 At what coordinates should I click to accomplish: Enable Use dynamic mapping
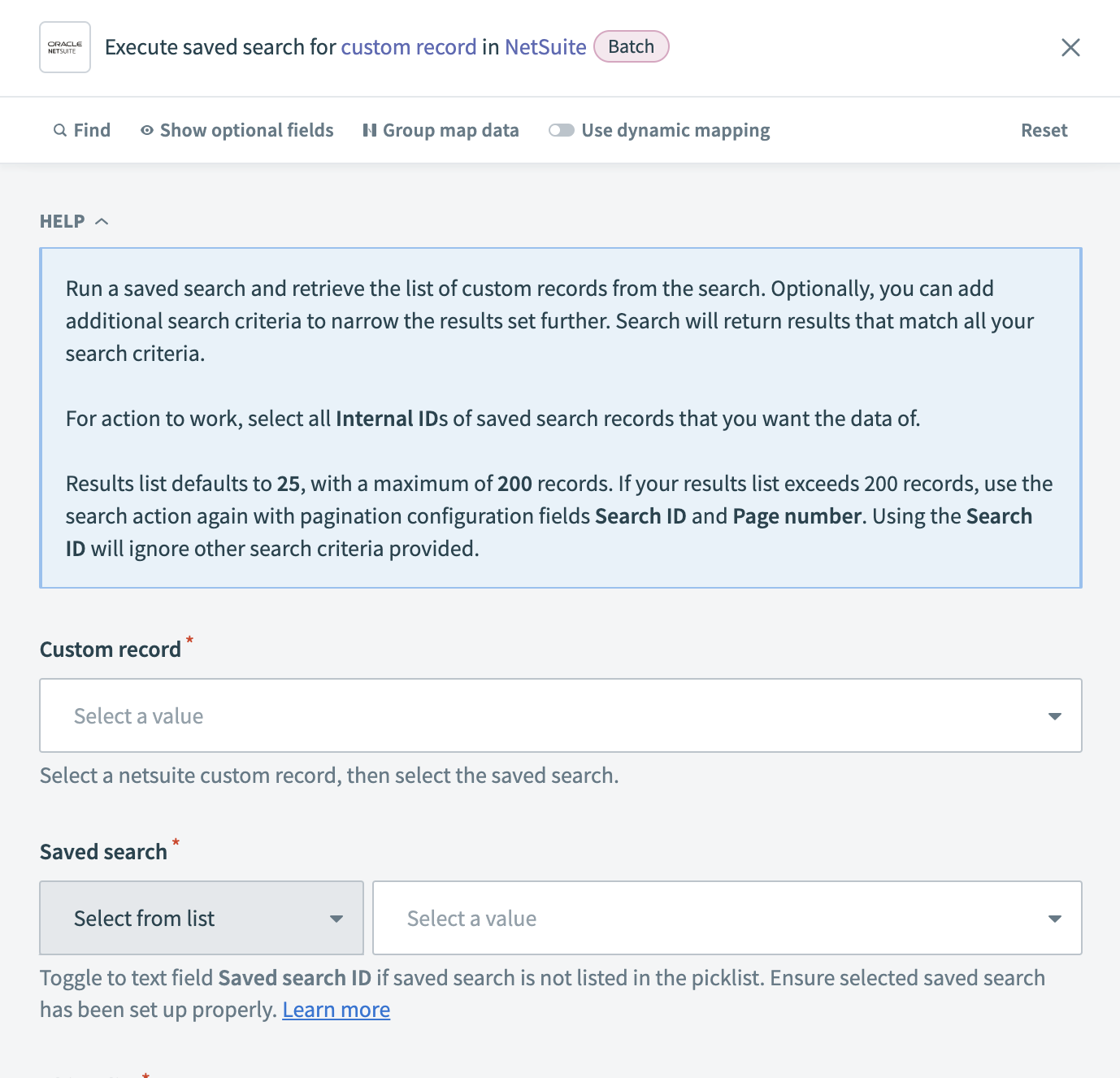[x=561, y=130]
